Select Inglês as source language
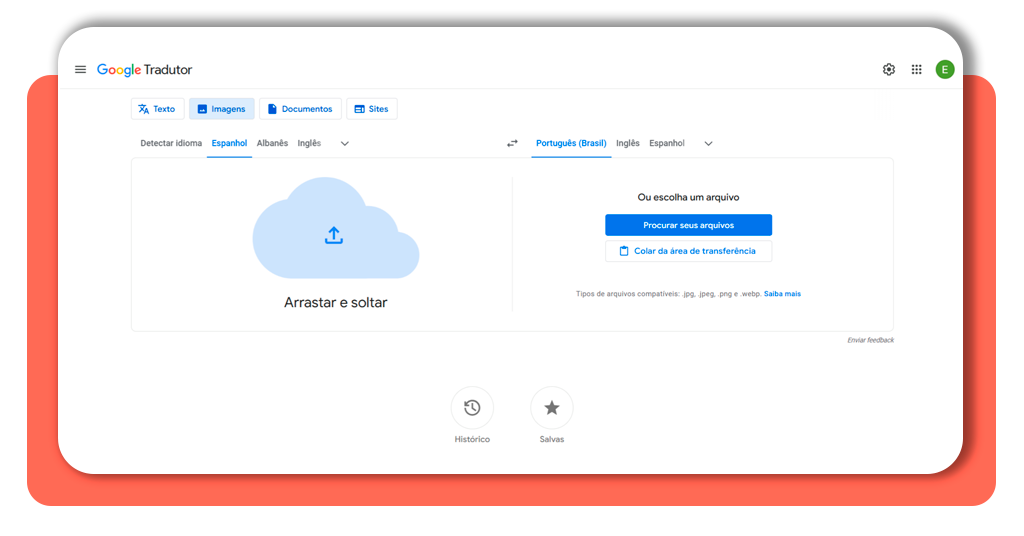This screenshot has width=1024, height=536. point(309,143)
